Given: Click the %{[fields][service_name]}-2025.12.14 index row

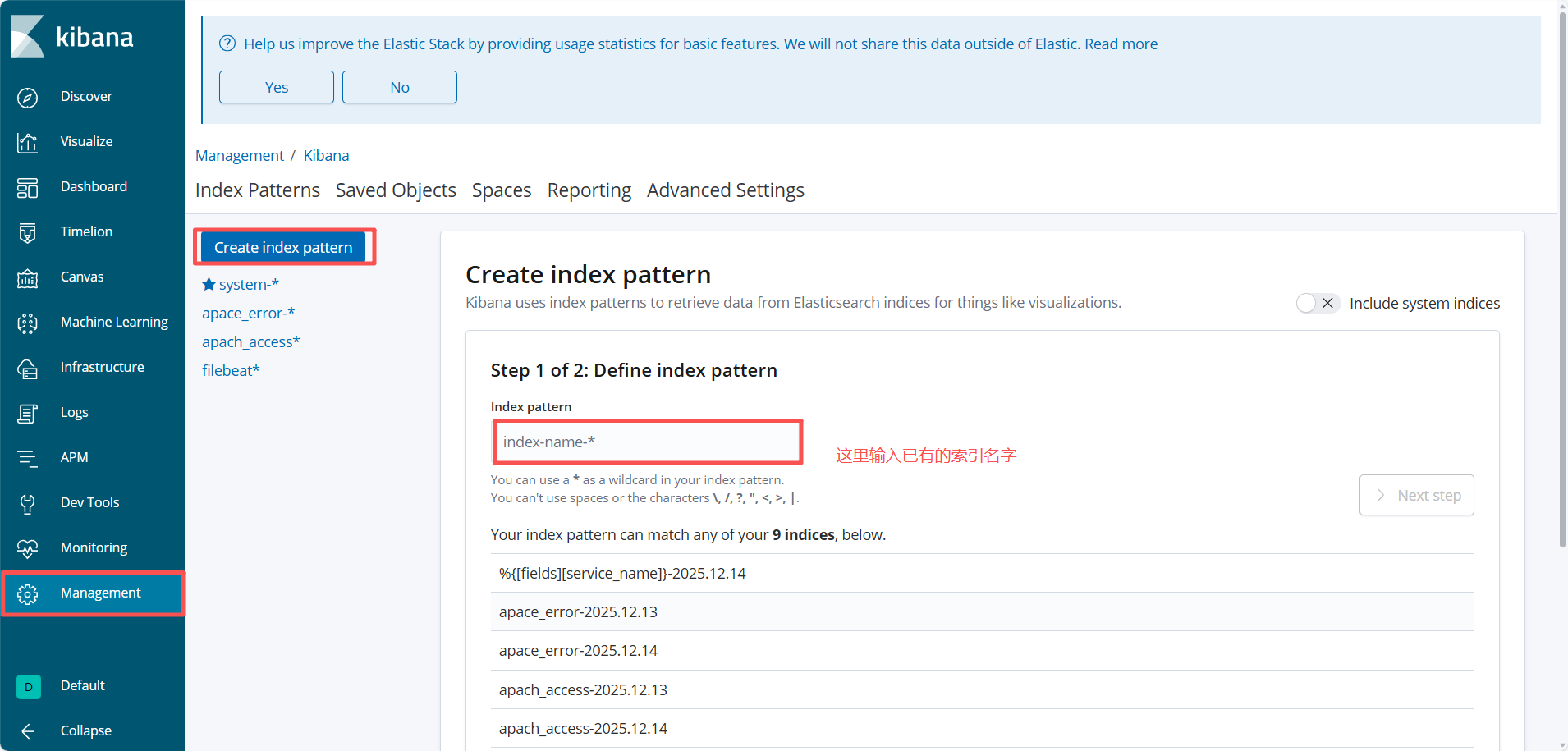Looking at the screenshot, I should pos(983,573).
